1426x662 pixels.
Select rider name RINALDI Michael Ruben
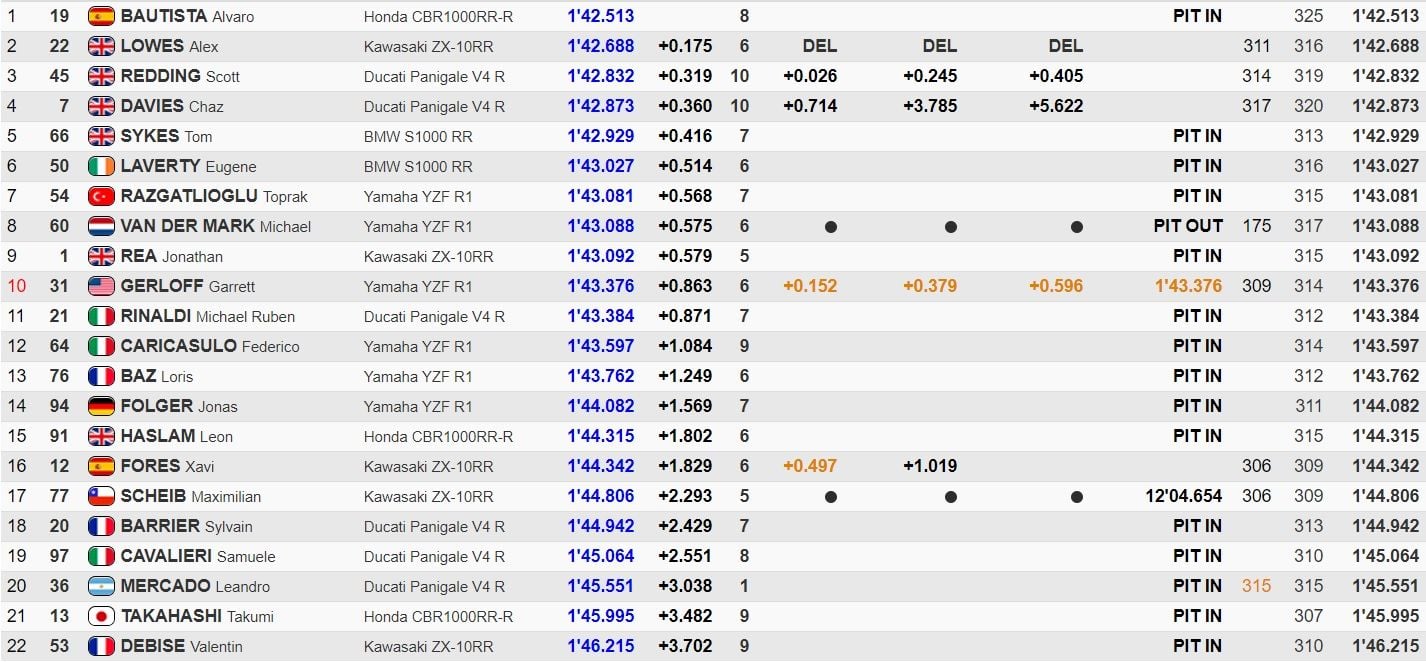[208, 316]
